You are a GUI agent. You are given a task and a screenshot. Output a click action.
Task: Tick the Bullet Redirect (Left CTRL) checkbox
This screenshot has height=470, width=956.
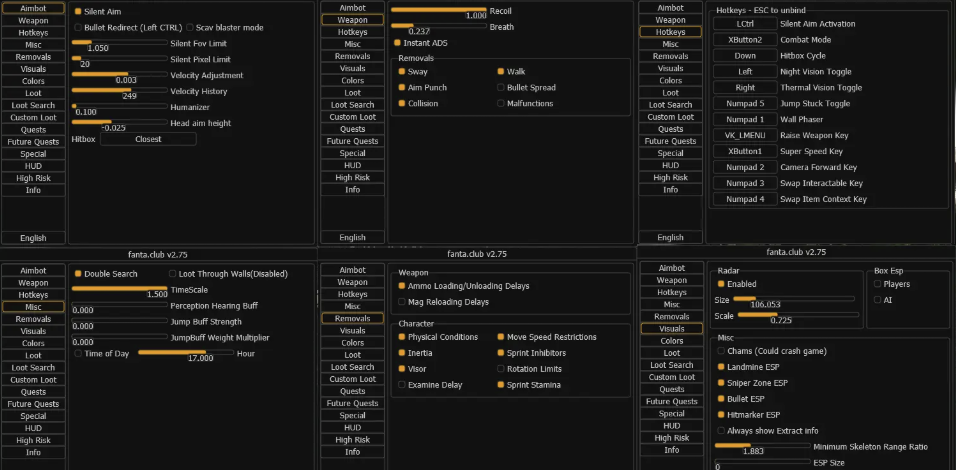[x=78, y=27]
